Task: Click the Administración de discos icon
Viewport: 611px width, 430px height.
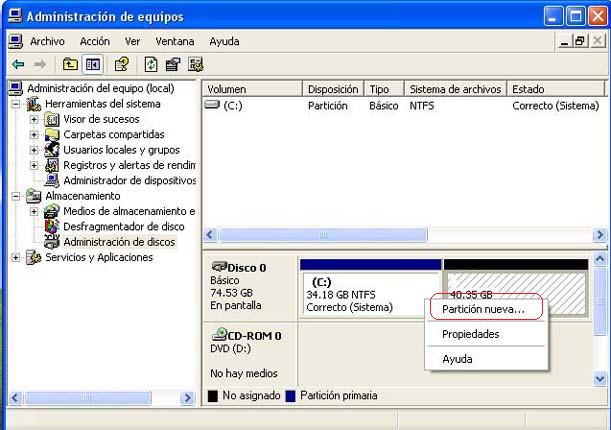Action: (52, 242)
